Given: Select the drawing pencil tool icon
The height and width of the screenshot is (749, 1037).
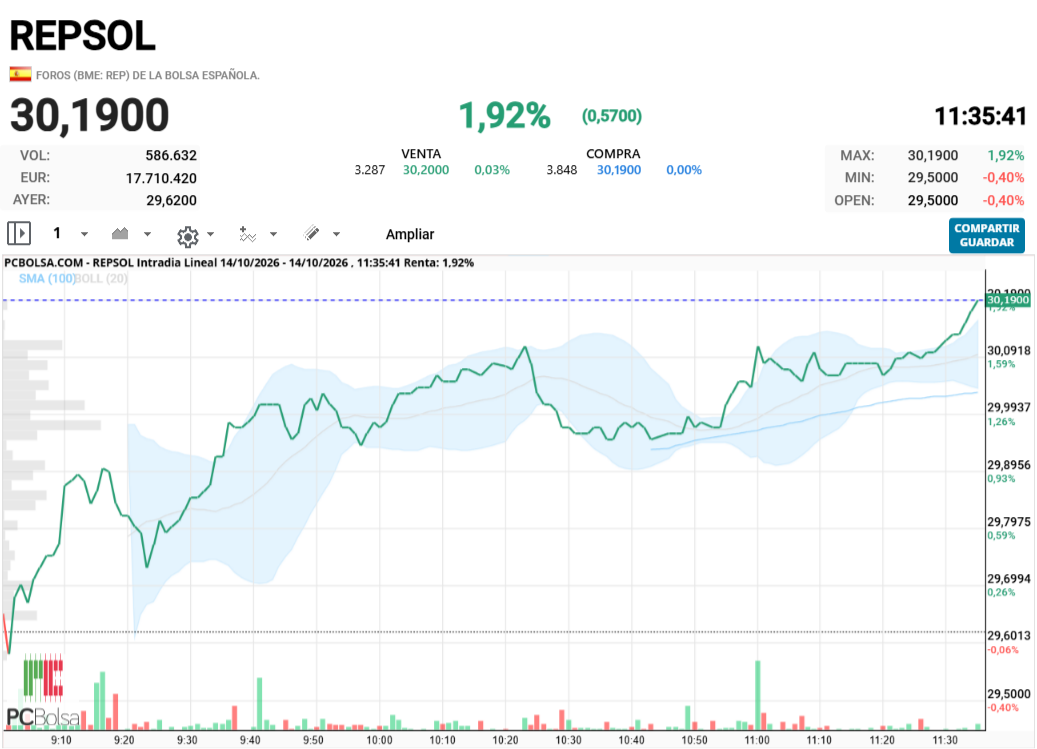Looking at the screenshot, I should [x=311, y=233].
